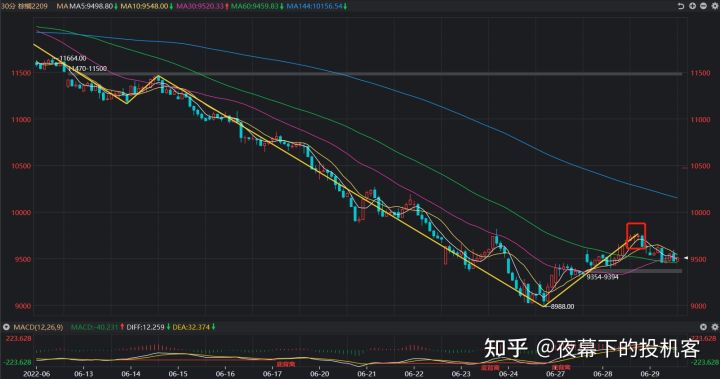Click the current price marker beside right-axis 9500
Screen dimensions: 720x379
686,259
